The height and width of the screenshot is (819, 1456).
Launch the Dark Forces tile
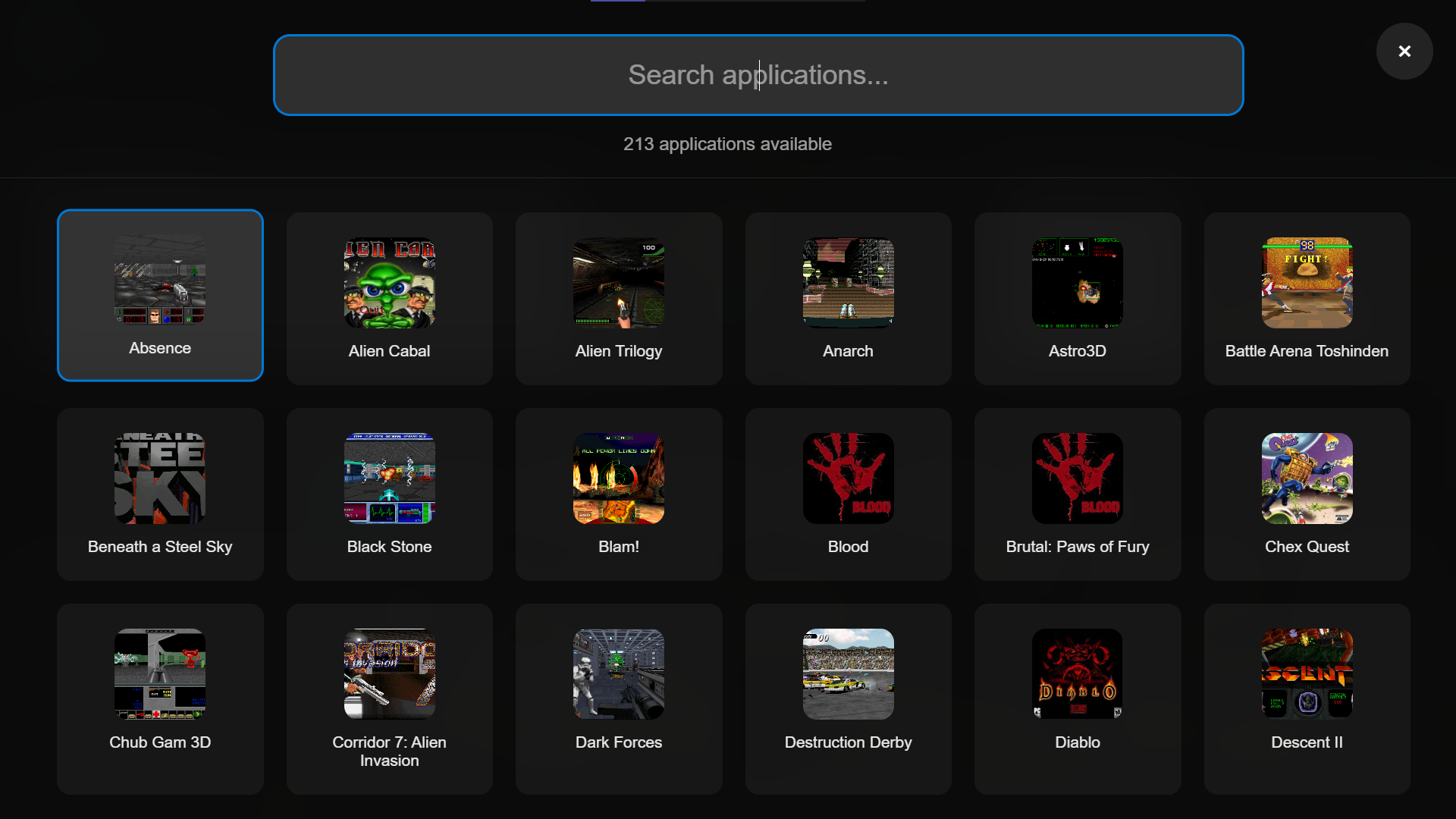pyautogui.click(x=618, y=698)
